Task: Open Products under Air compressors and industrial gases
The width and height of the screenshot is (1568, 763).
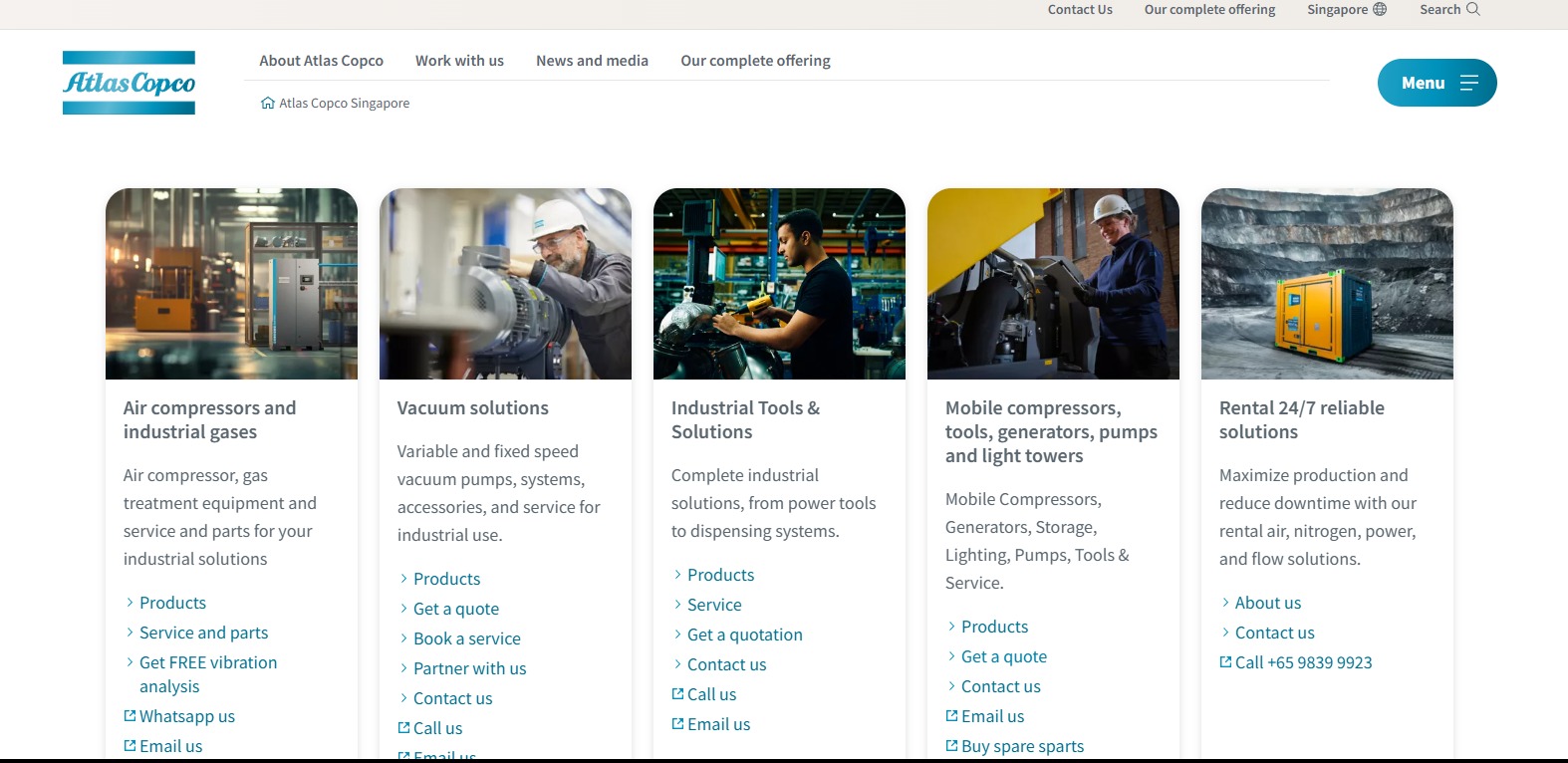Action: [172, 603]
